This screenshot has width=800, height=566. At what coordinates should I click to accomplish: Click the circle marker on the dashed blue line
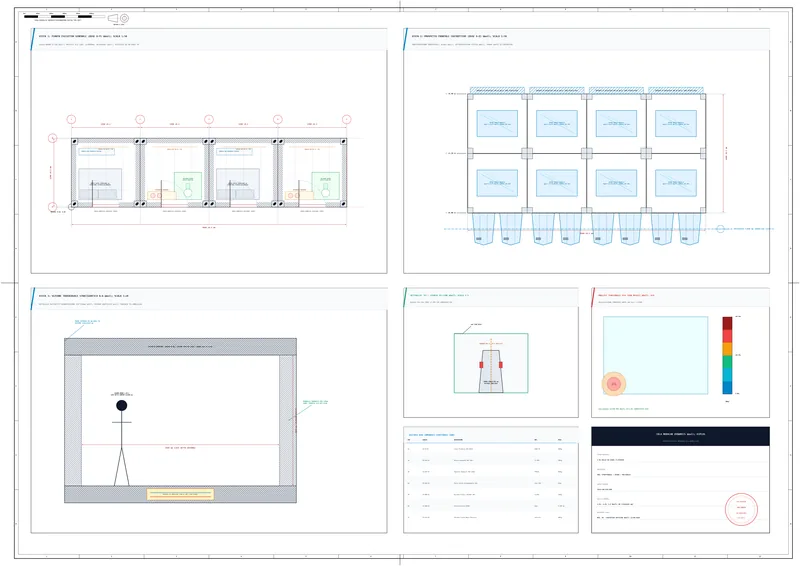[x=720, y=229]
